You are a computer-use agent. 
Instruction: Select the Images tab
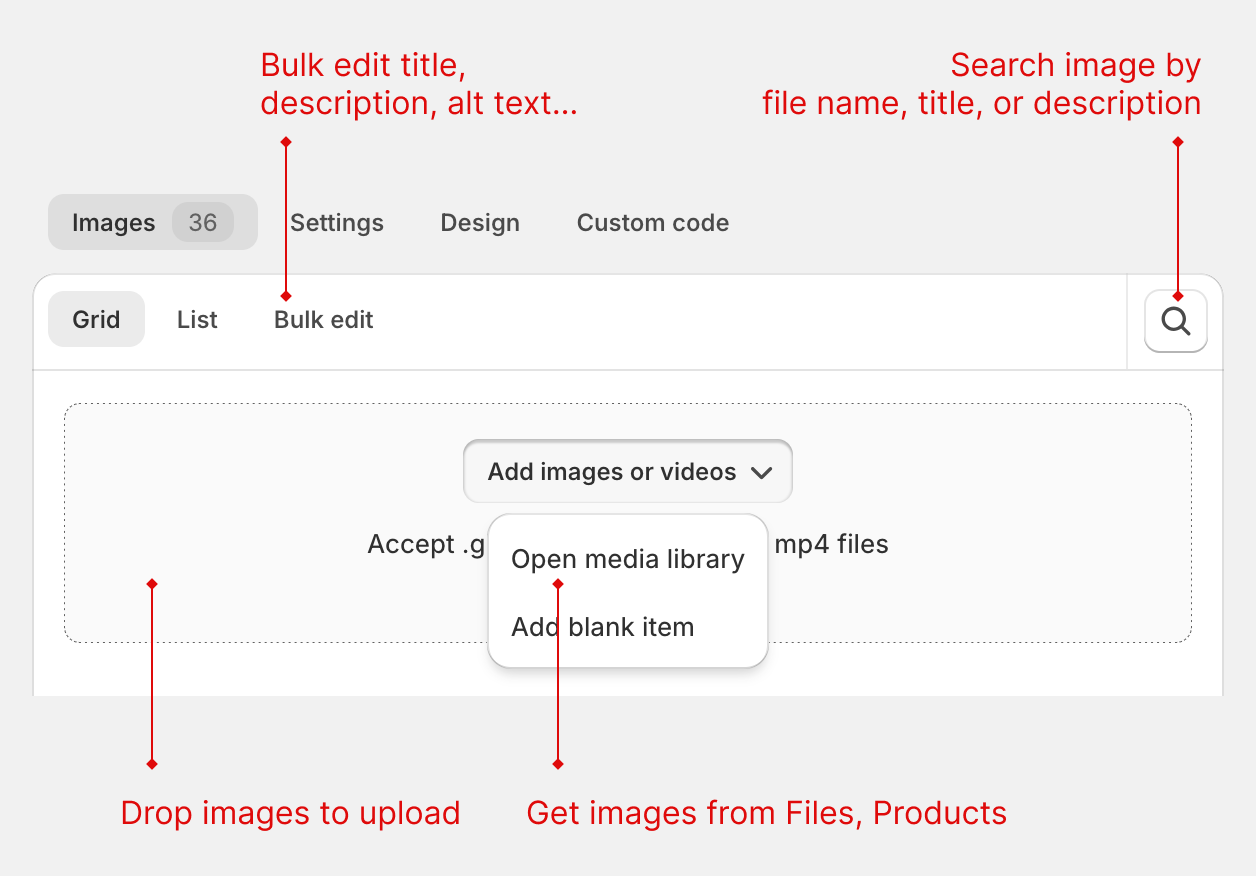[113, 222]
